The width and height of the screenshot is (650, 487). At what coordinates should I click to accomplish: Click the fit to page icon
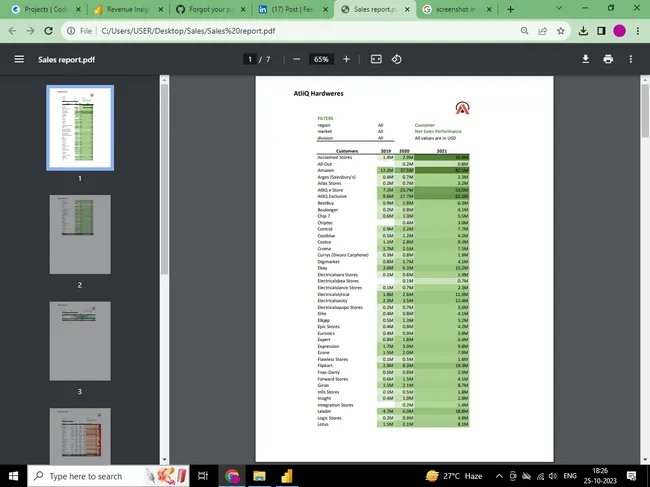pos(376,59)
